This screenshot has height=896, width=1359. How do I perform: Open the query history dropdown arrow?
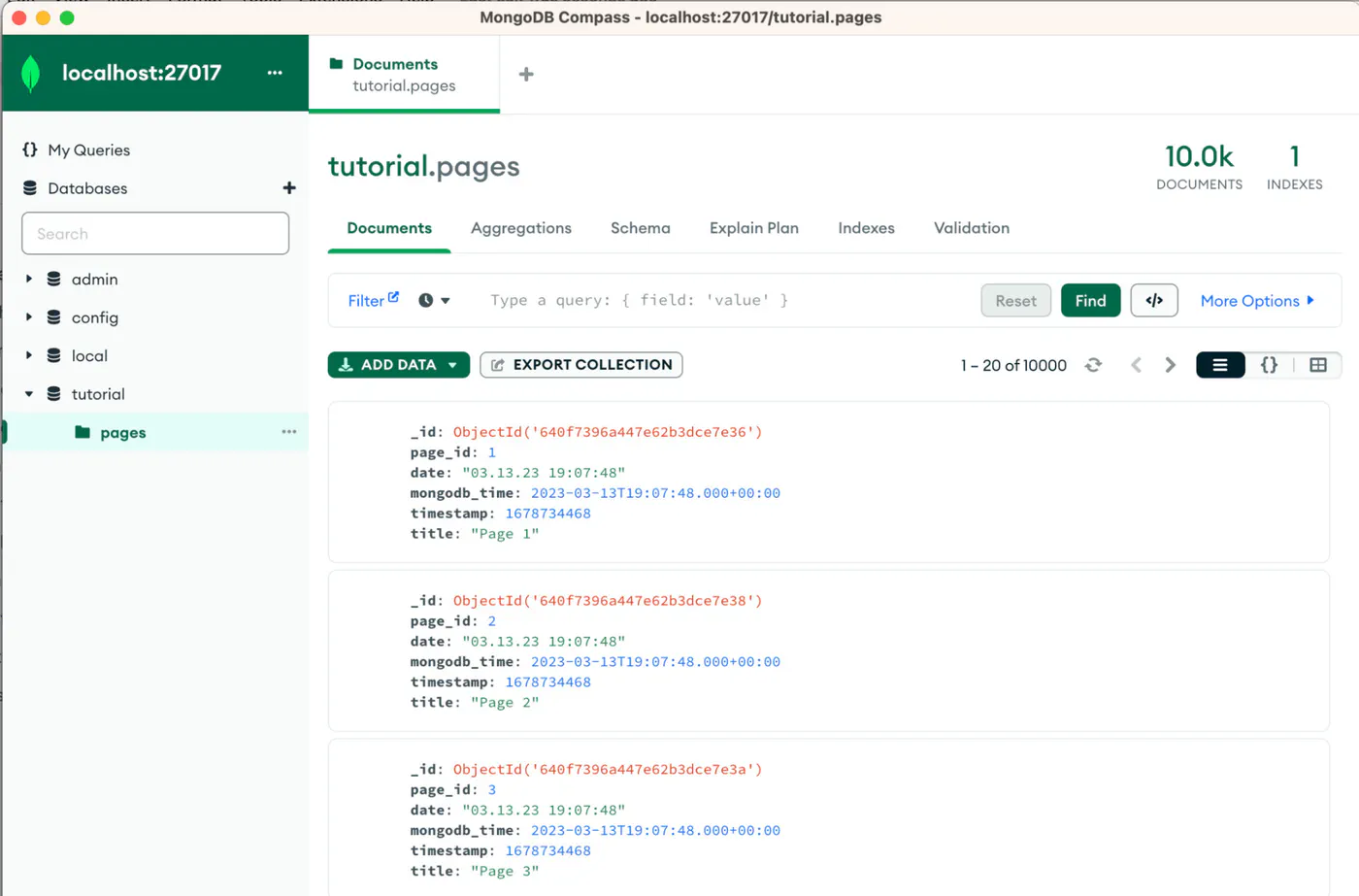[x=446, y=301]
